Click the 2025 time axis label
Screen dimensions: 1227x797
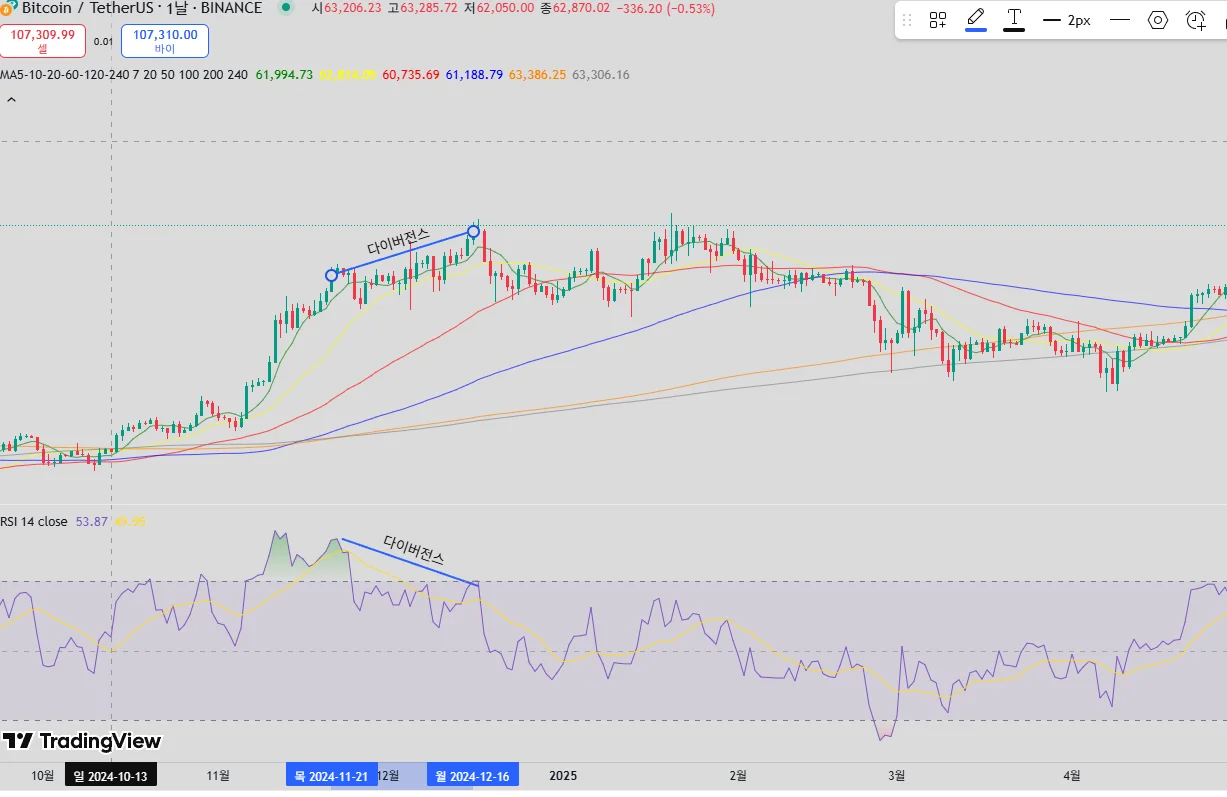(x=564, y=775)
